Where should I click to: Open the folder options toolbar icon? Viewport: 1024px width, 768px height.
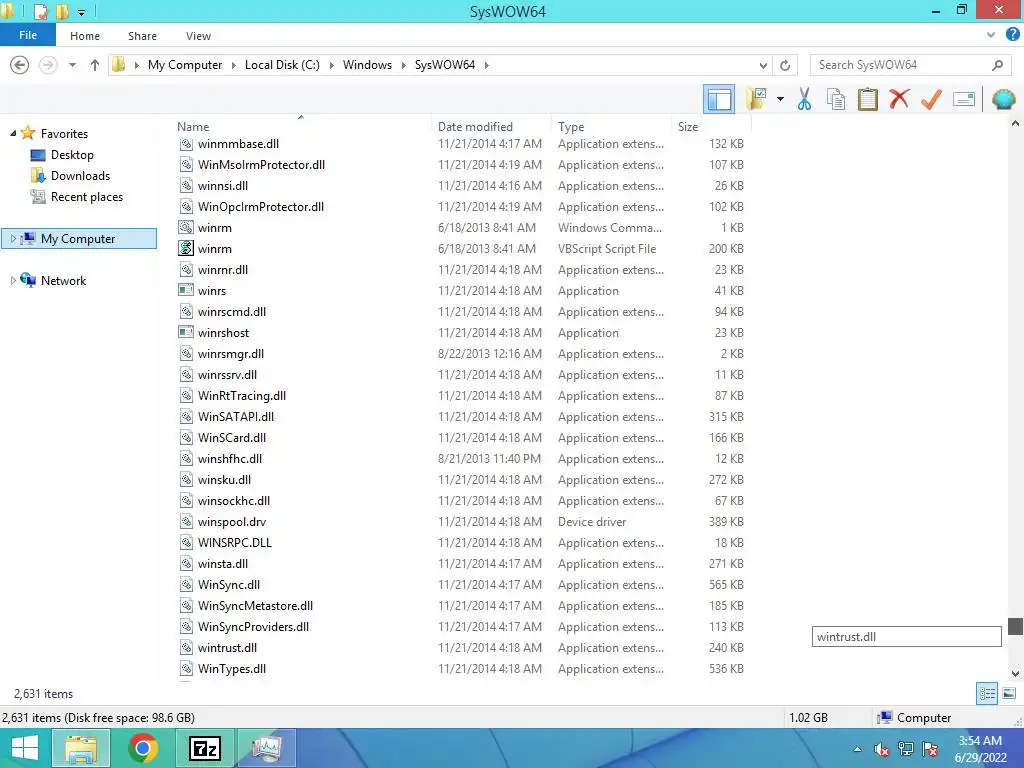click(x=757, y=99)
